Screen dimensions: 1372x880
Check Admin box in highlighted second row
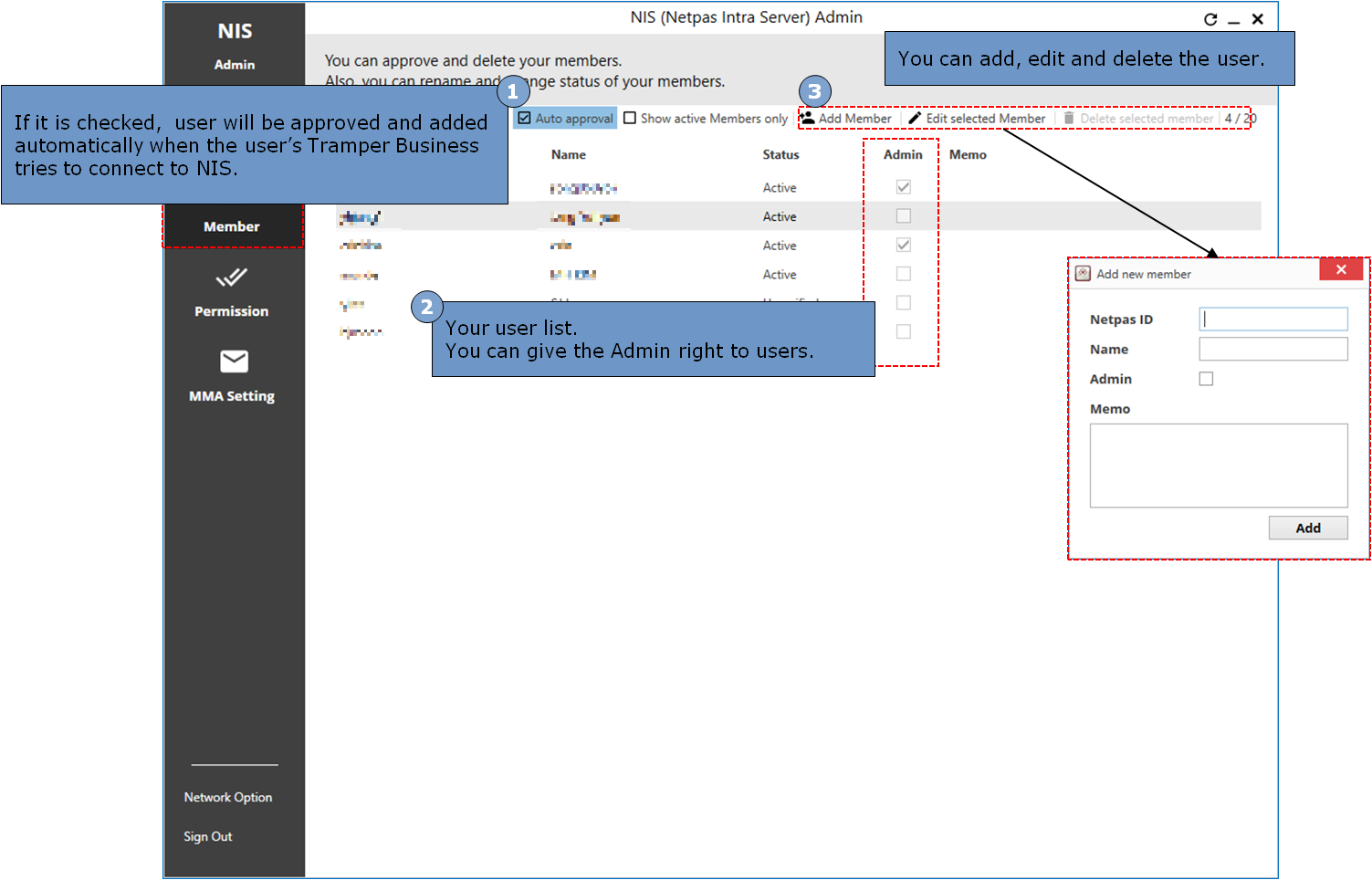click(x=904, y=216)
